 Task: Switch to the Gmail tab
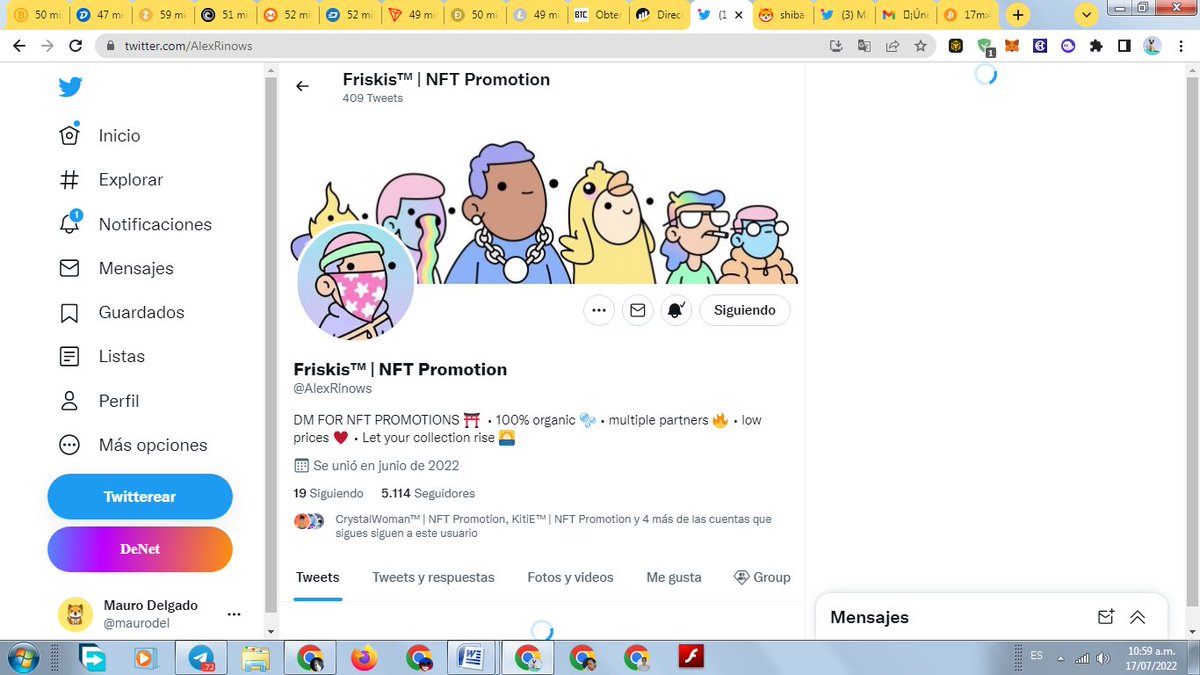click(904, 15)
